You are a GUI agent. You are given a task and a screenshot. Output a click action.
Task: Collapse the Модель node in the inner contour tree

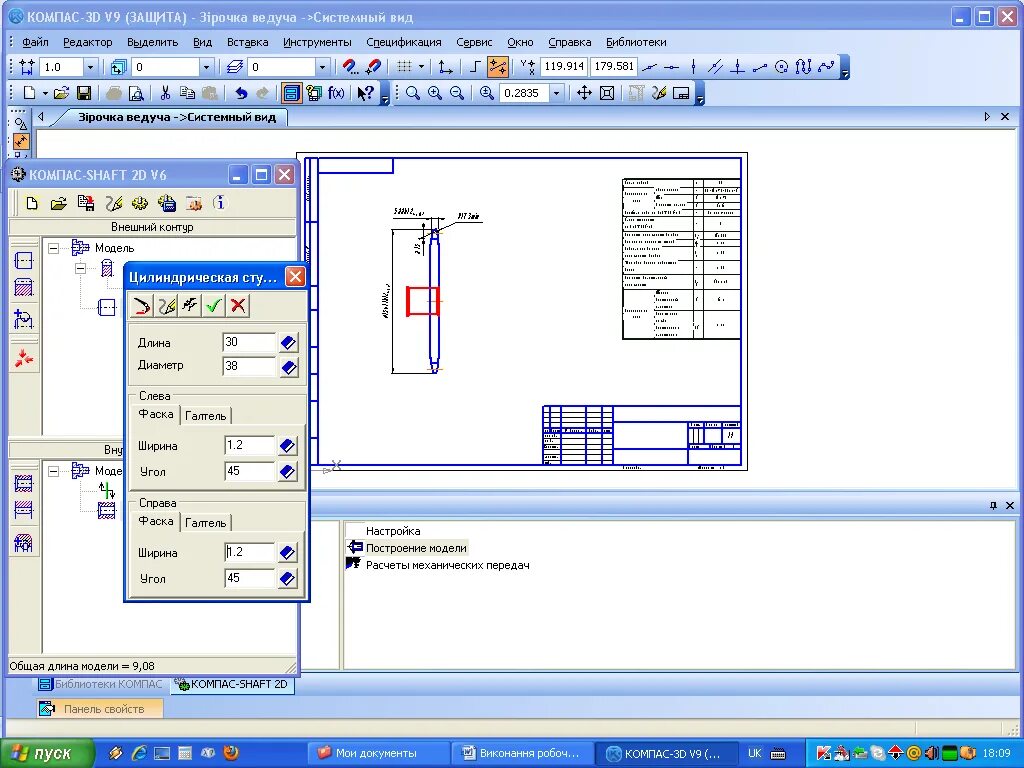point(54,471)
